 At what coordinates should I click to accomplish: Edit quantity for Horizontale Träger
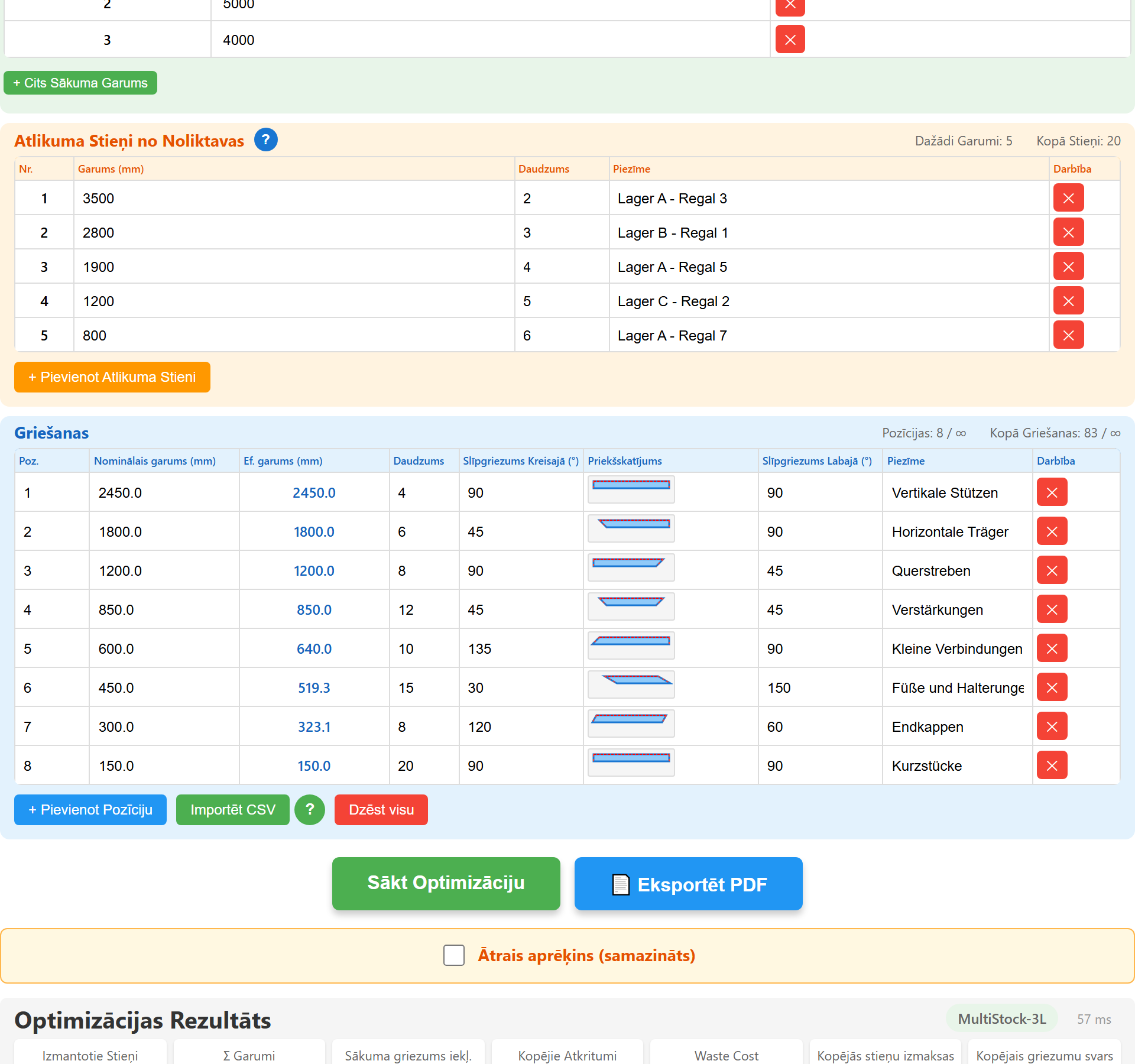[x=424, y=531]
